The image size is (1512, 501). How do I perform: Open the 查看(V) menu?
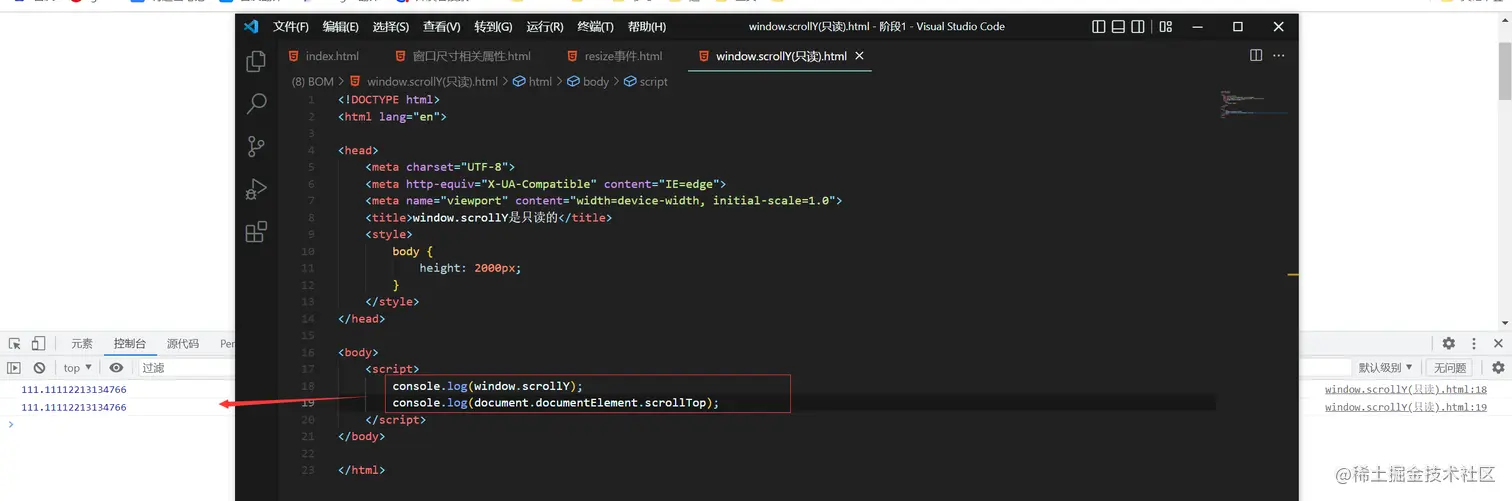[441, 27]
